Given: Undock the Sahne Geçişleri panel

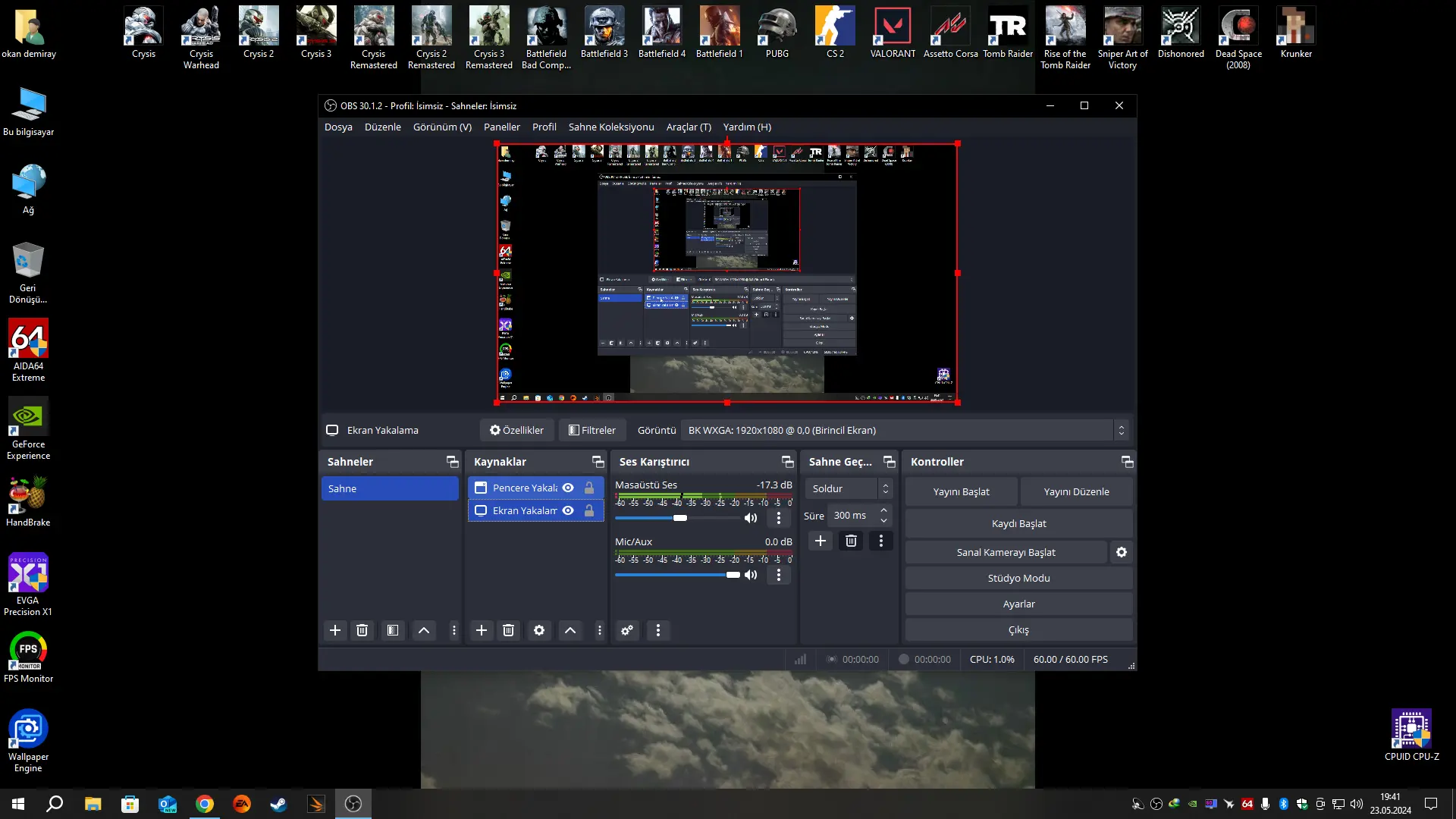Looking at the screenshot, I should pyautogui.click(x=890, y=462).
